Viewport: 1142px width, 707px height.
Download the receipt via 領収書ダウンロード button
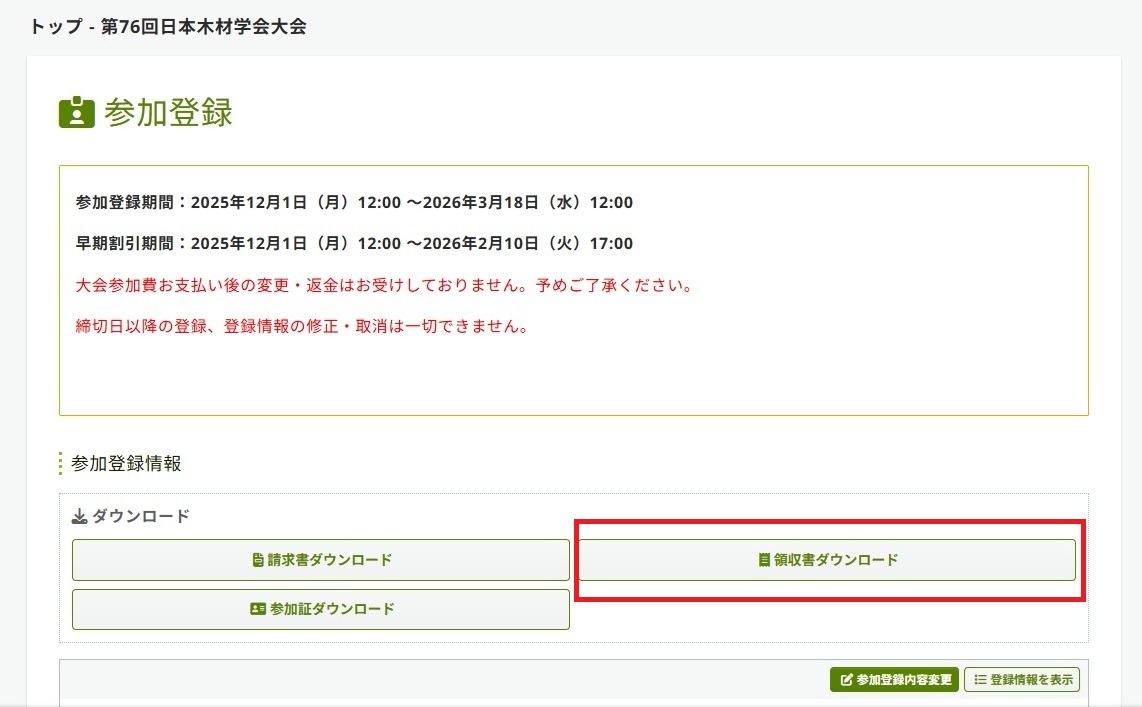(x=827, y=560)
